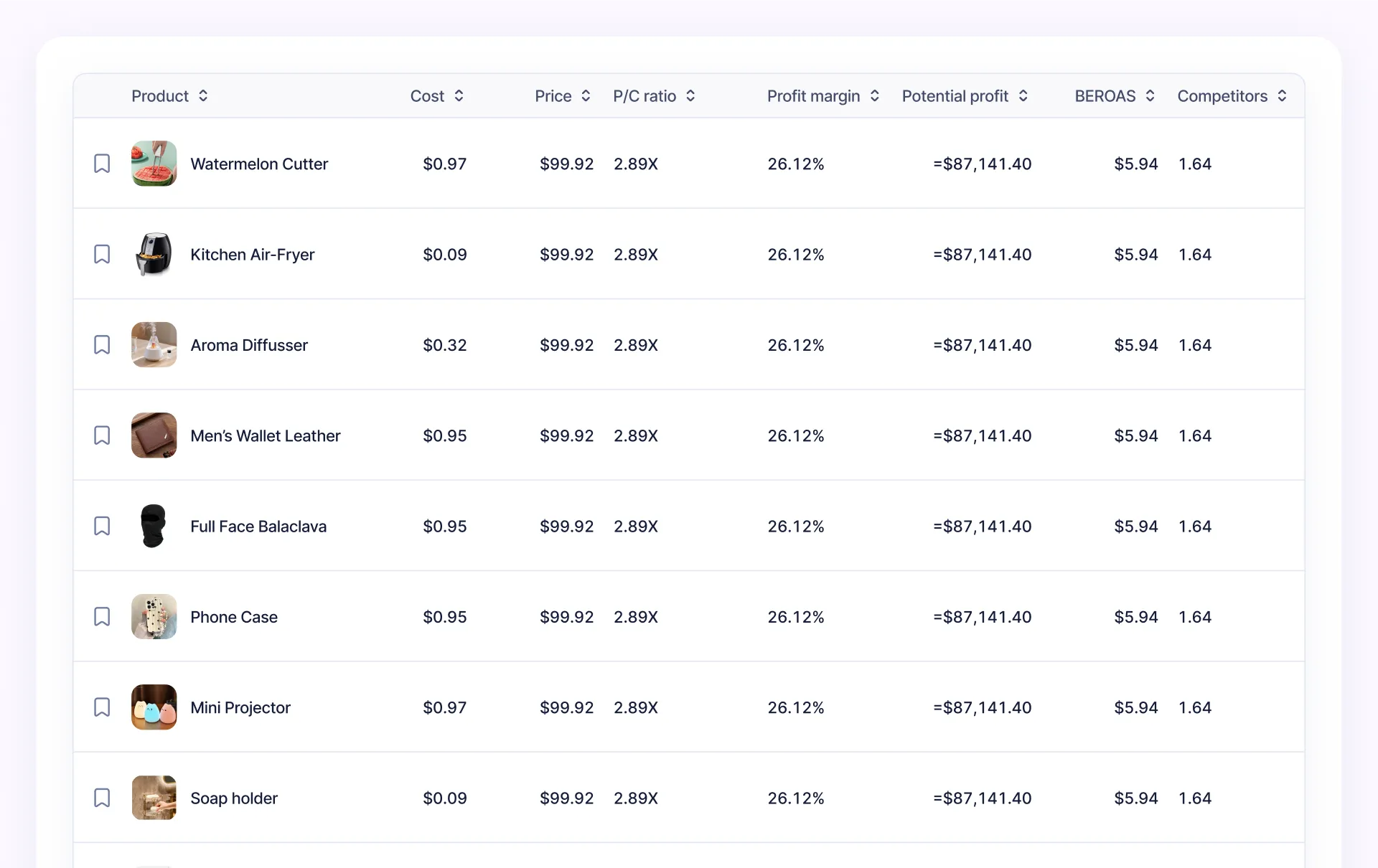Click the $0.97 cost of Mini Projector
The image size is (1378, 868).
point(445,707)
